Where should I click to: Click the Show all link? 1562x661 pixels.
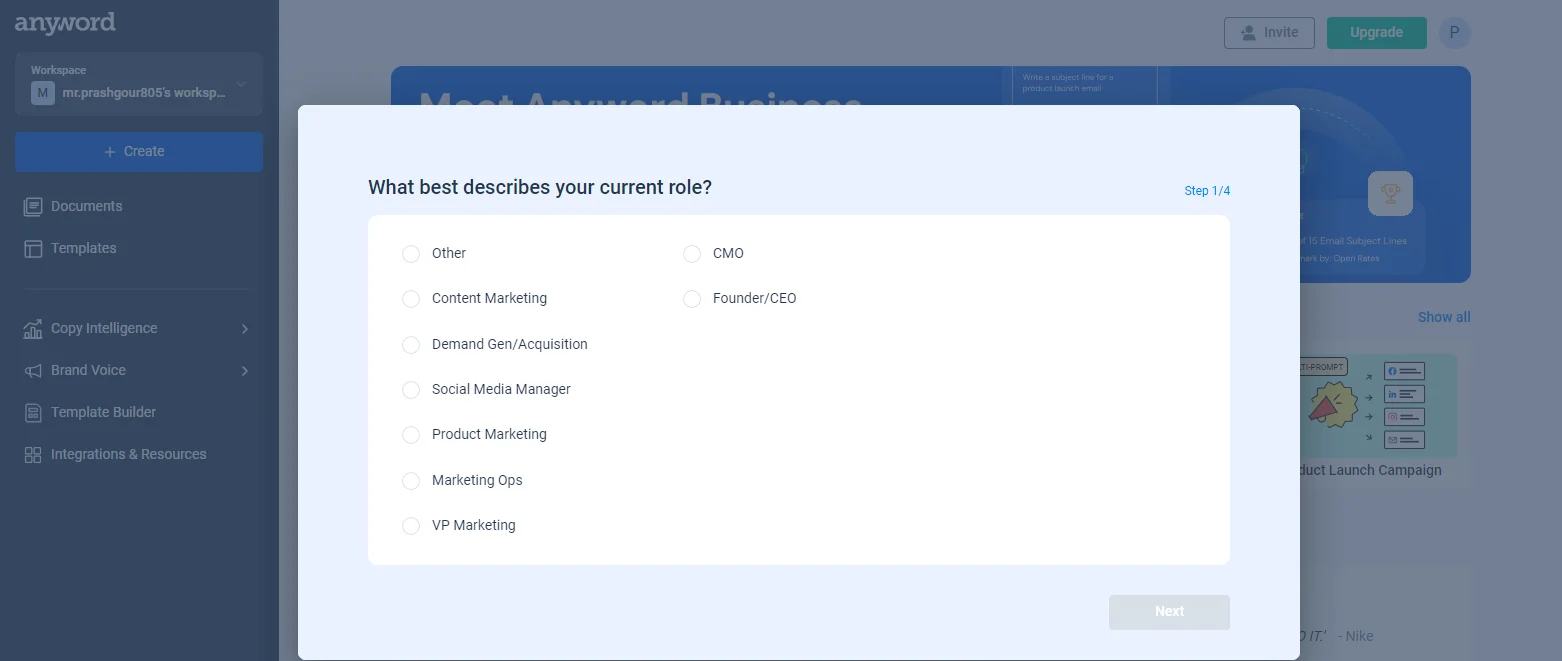[1443, 317]
